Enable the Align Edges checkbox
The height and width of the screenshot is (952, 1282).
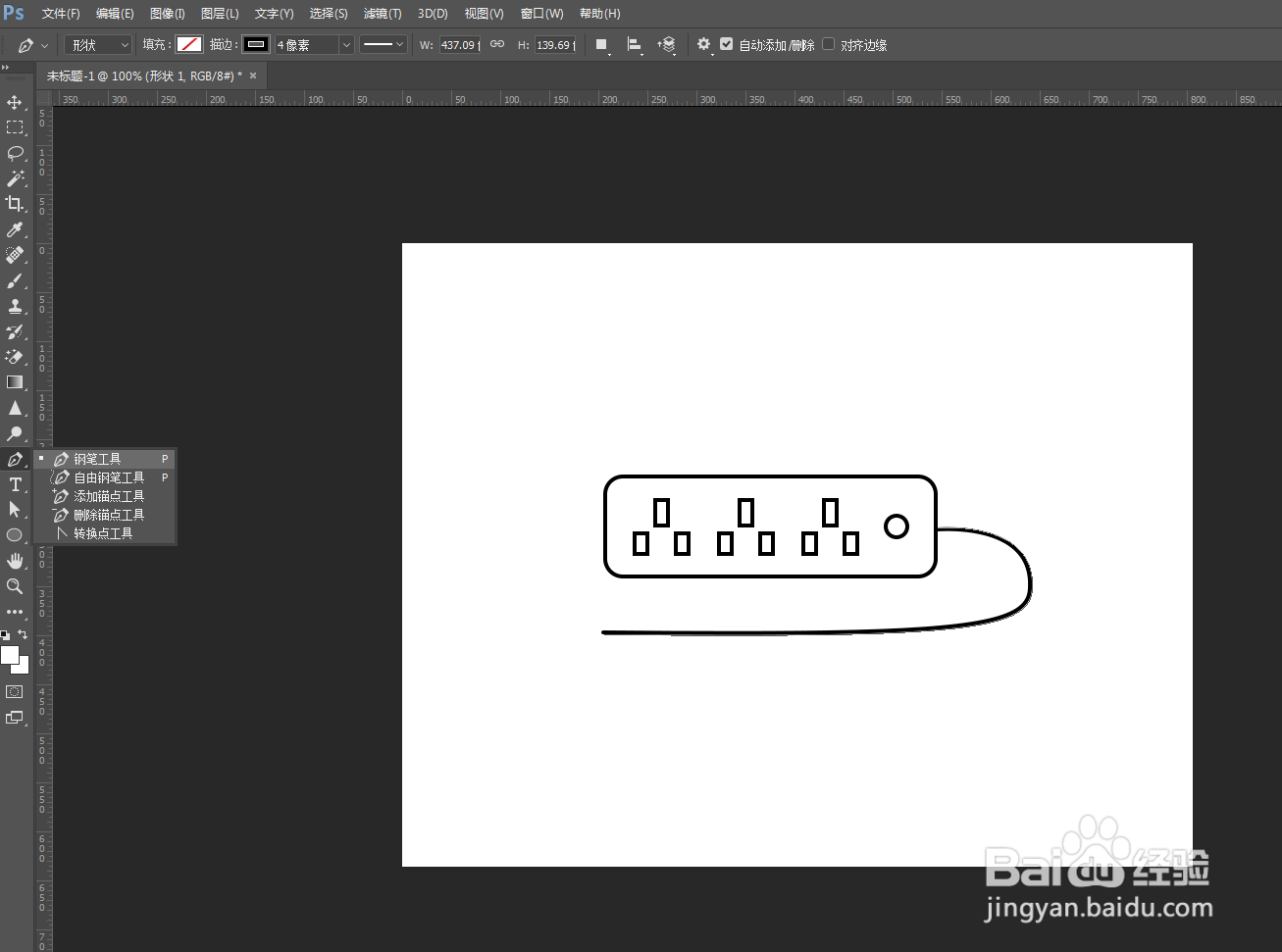829,44
